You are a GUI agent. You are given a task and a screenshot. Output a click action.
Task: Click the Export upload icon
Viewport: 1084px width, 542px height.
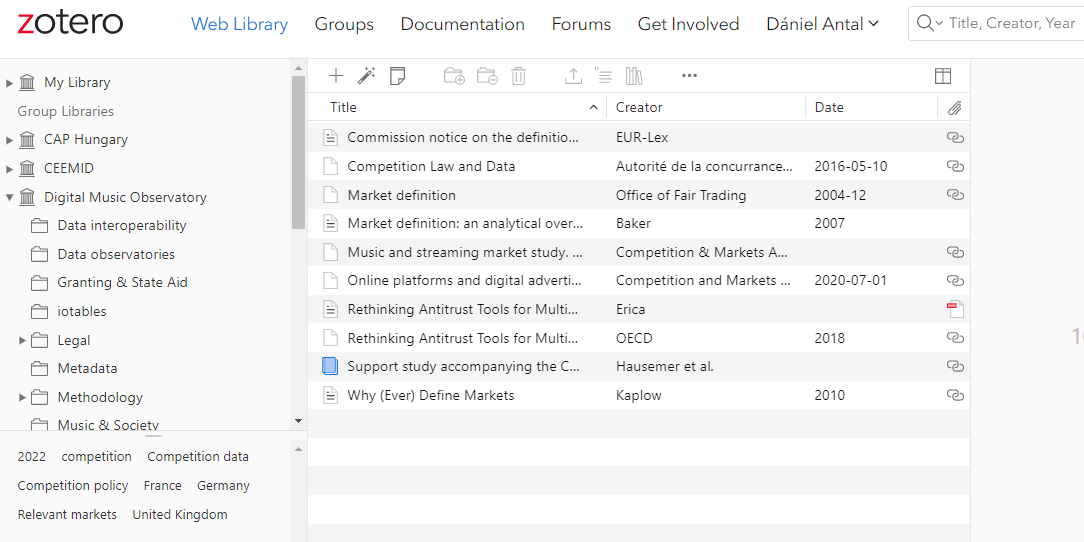click(573, 75)
